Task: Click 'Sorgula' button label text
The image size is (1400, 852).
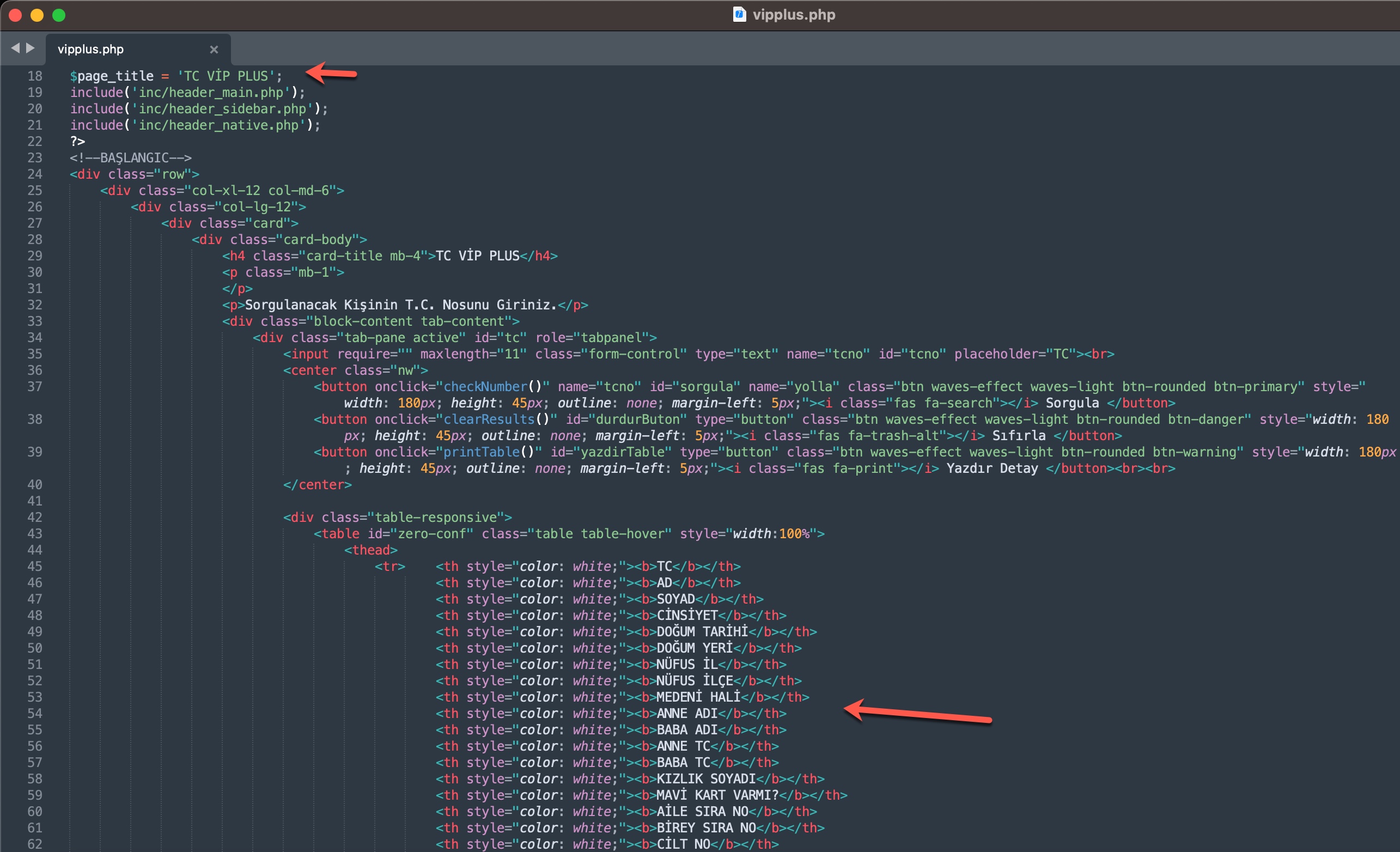Action: point(1072,404)
